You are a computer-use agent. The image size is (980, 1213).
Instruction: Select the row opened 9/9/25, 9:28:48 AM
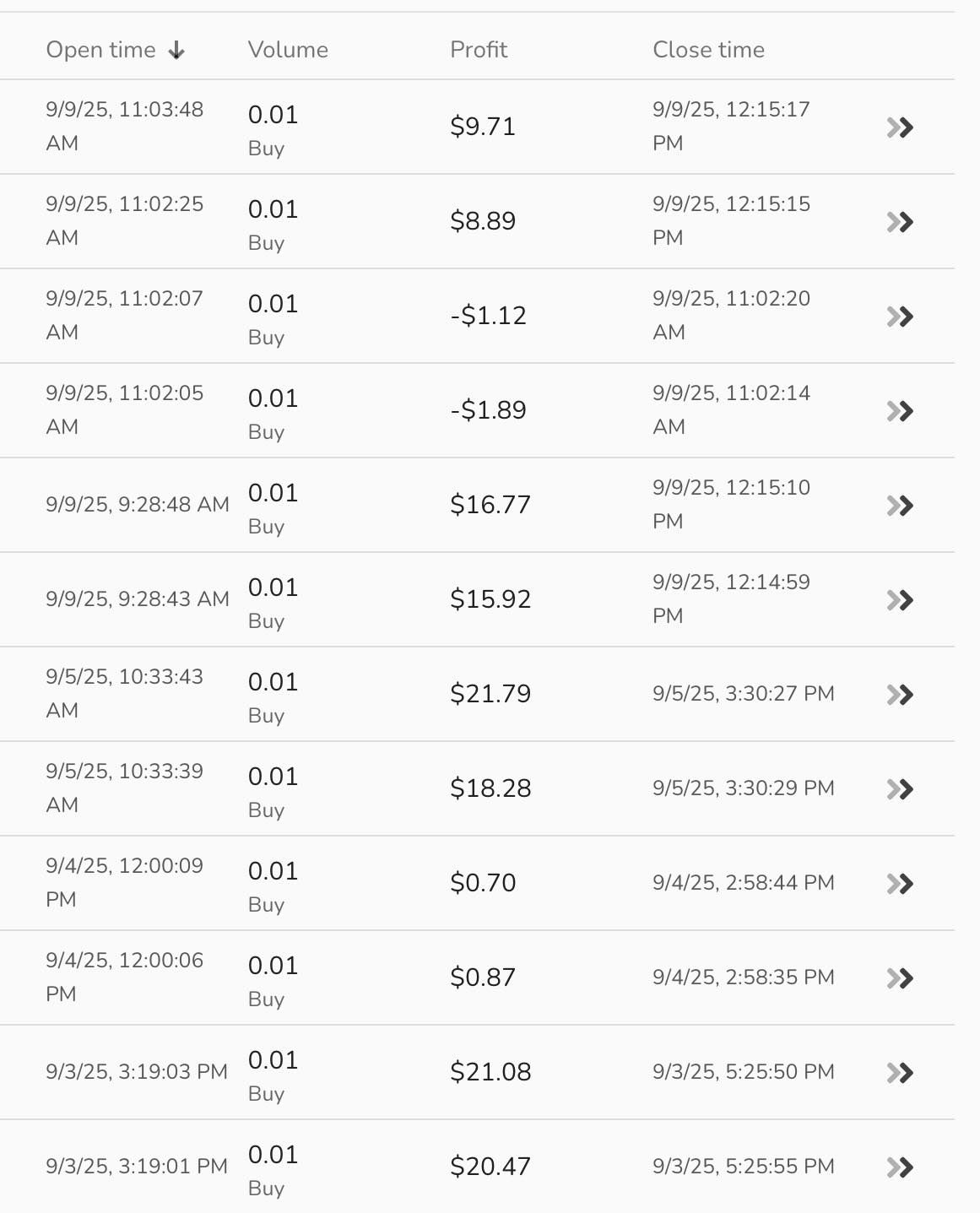pyautogui.click(x=138, y=505)
